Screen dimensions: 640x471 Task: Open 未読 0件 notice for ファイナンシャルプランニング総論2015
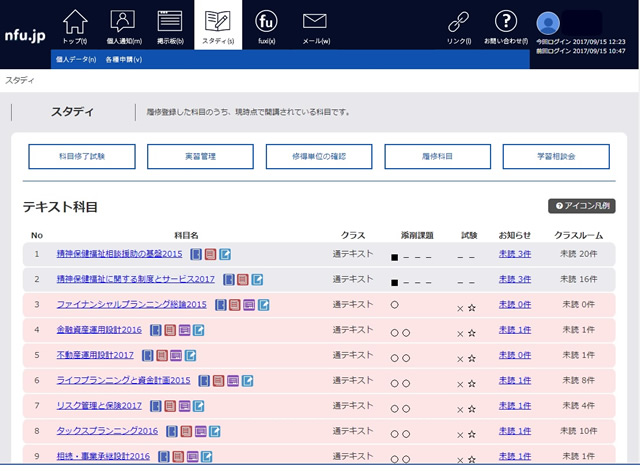[515, 304]
